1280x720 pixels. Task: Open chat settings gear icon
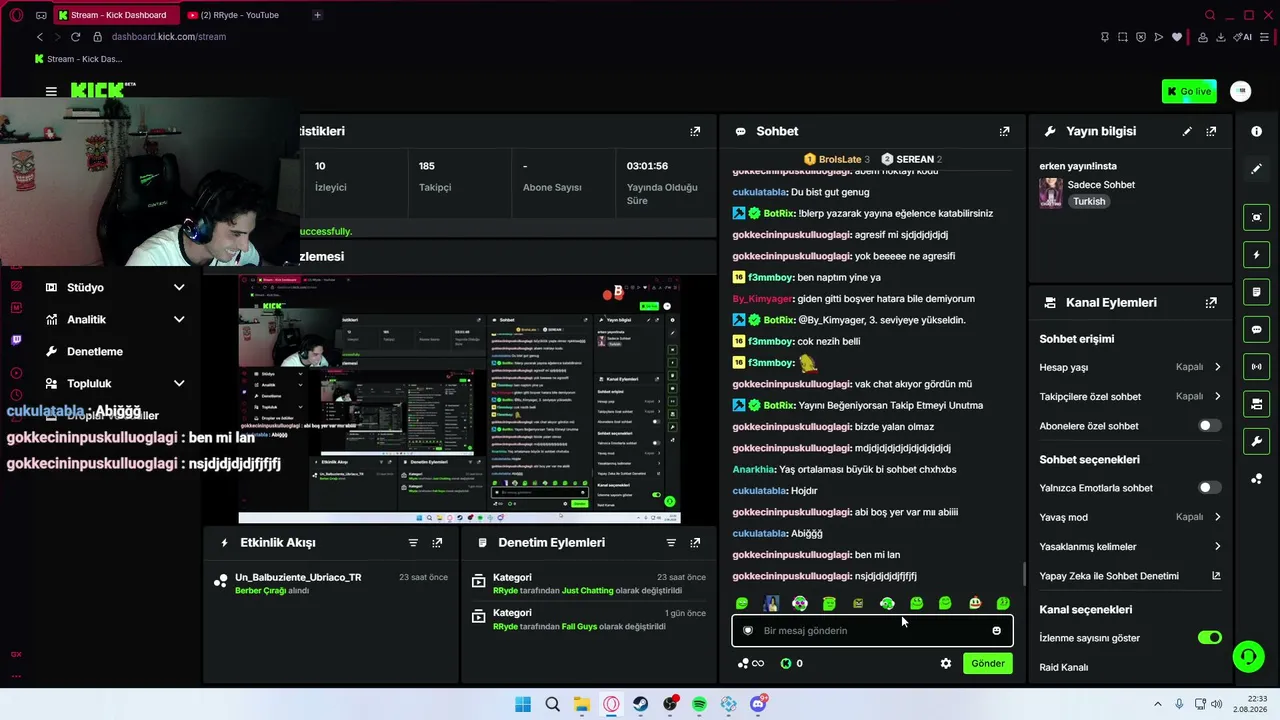(x=946, y=663)
